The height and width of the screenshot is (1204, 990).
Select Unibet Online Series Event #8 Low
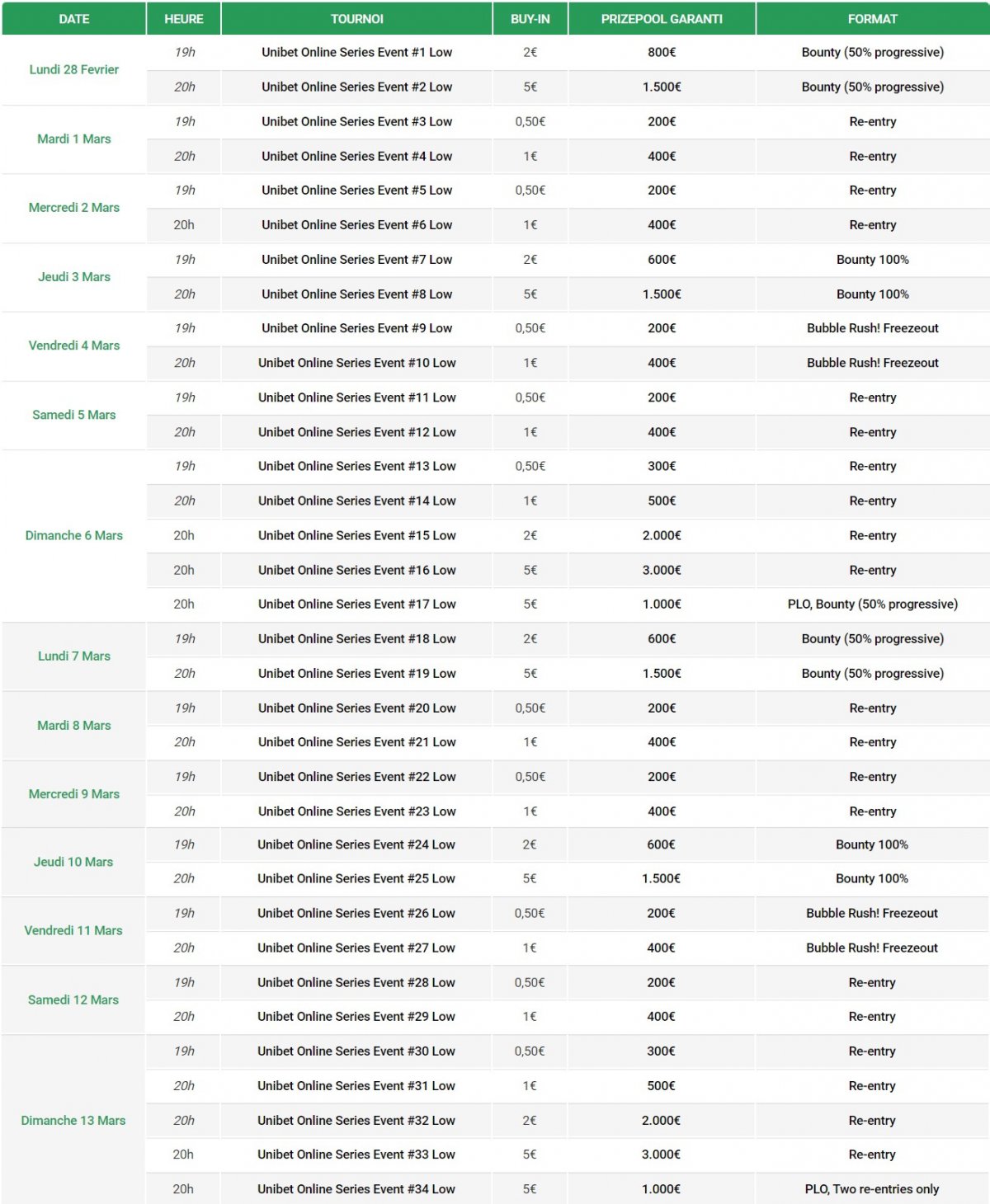[356, 294]
